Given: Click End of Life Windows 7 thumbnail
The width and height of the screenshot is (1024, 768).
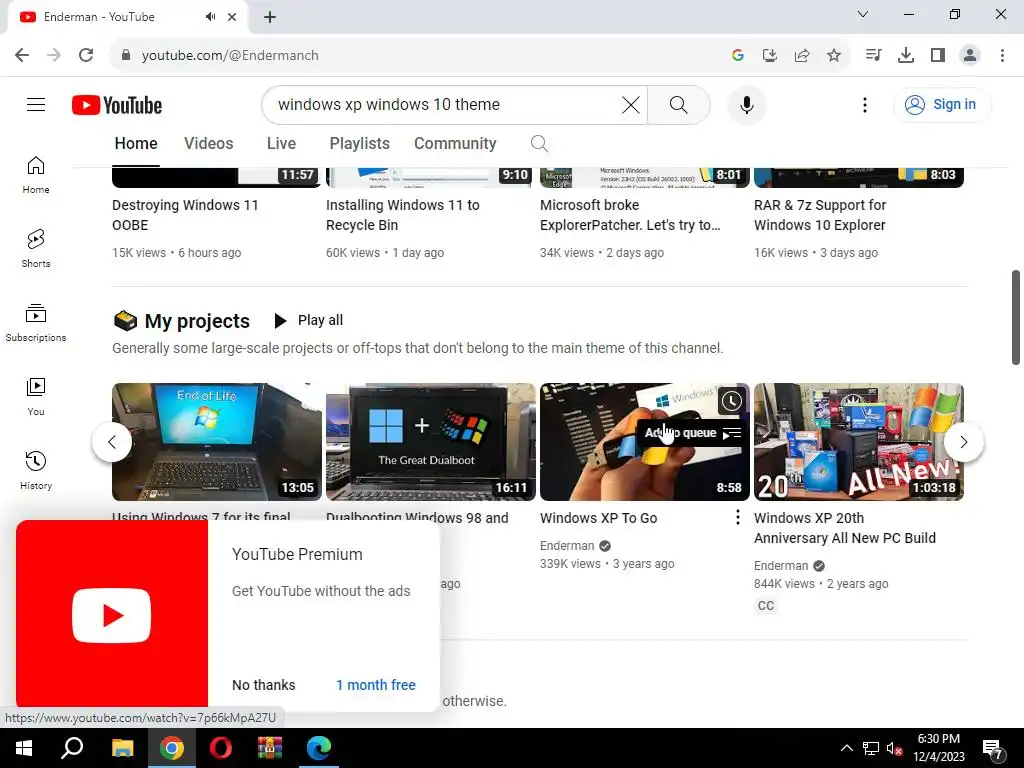Looking at the screenshot, I should coord(217,442).
